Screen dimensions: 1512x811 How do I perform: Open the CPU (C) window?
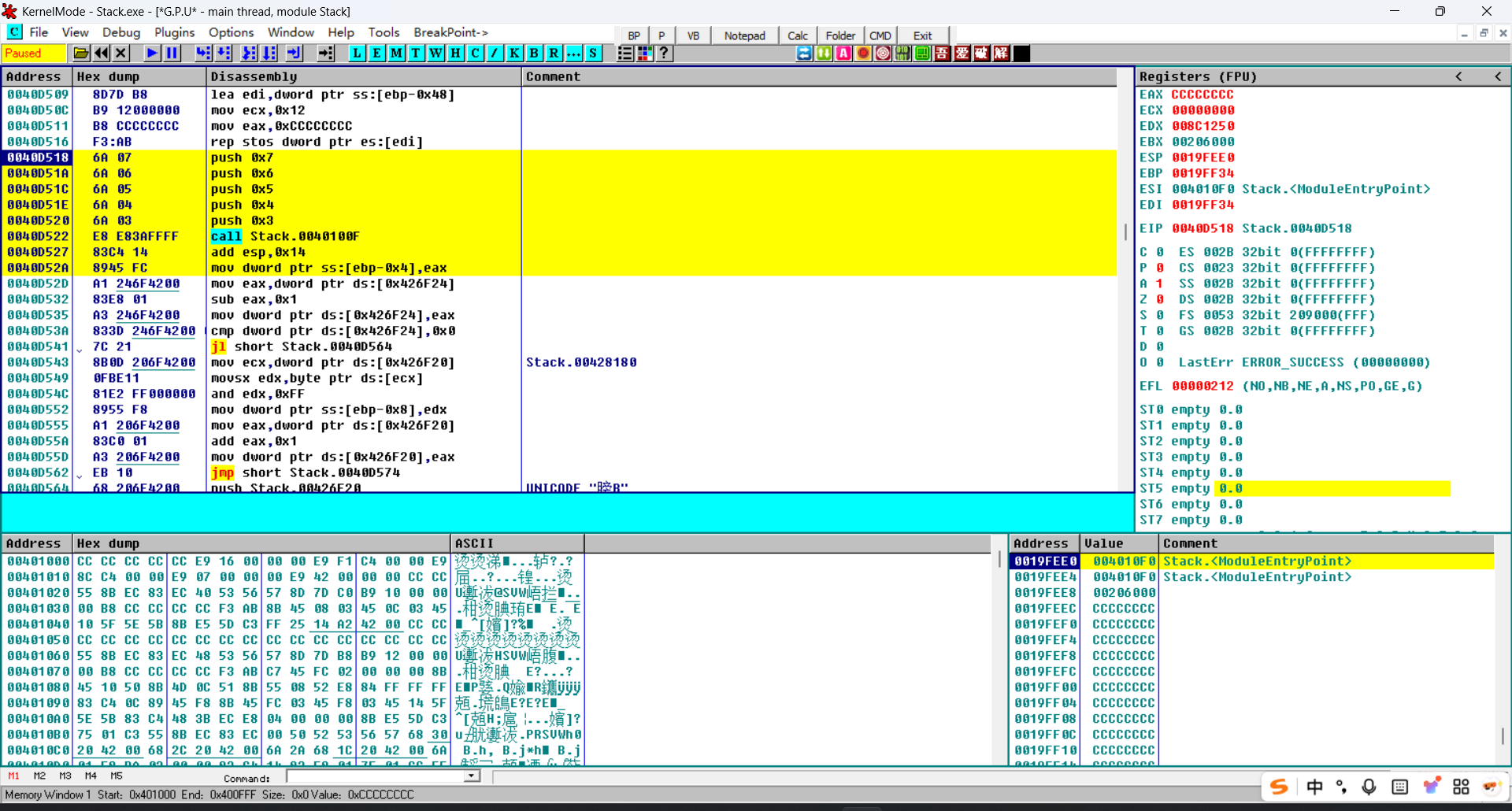tap(475, 54)
